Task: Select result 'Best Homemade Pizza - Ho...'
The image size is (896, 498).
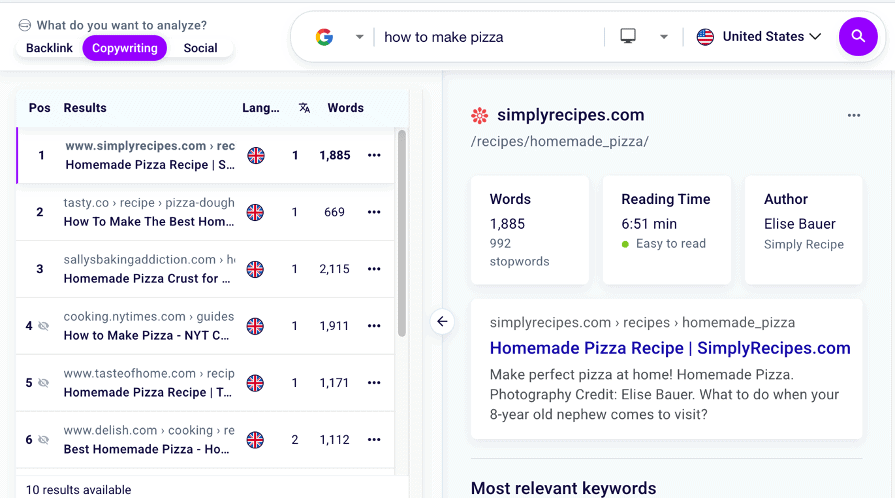Action: coord(146,449)
